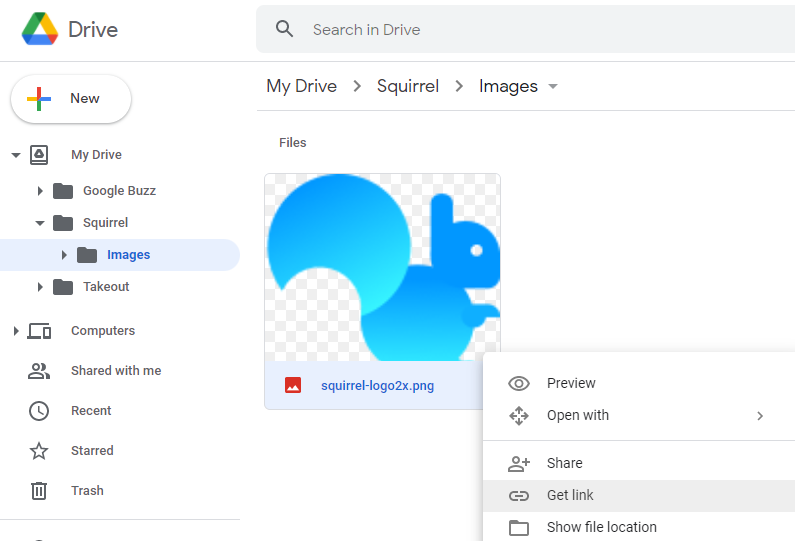795x541 pixels.
Task: Click the Get link chain icon
Action: tap(519, 495)
